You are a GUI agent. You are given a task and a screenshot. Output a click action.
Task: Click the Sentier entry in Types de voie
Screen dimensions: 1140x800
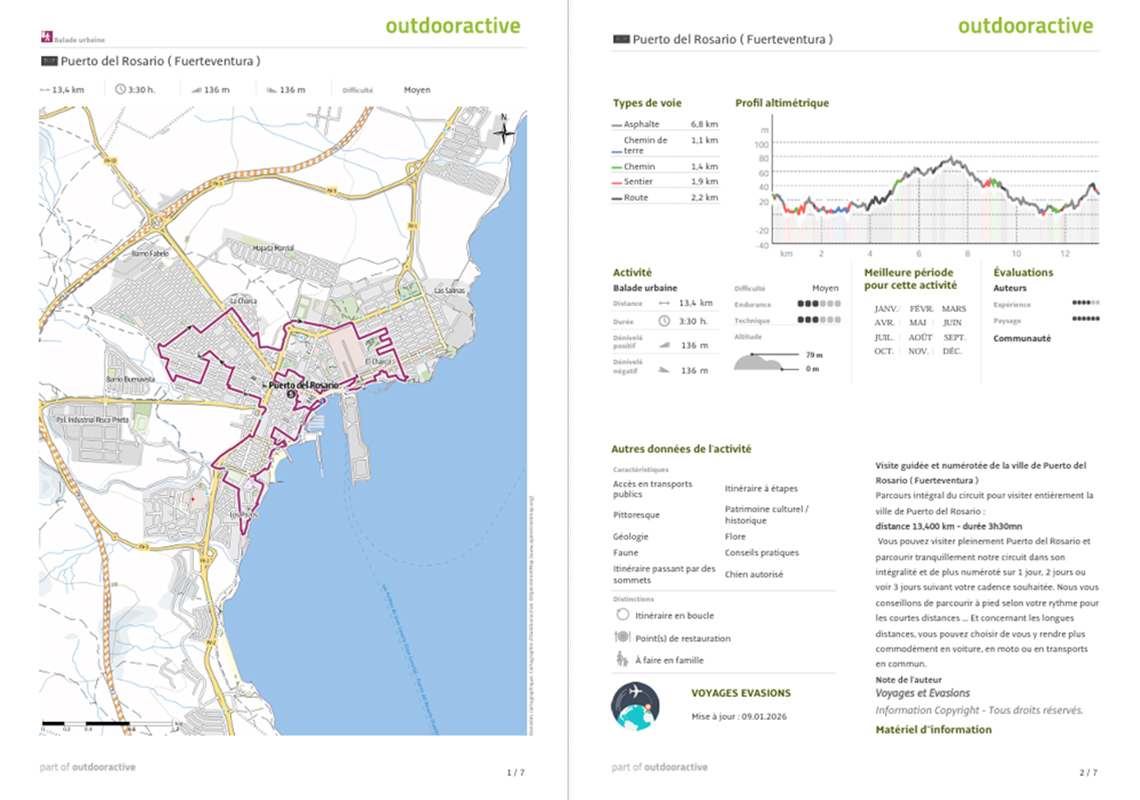click(x=638, y=182)
